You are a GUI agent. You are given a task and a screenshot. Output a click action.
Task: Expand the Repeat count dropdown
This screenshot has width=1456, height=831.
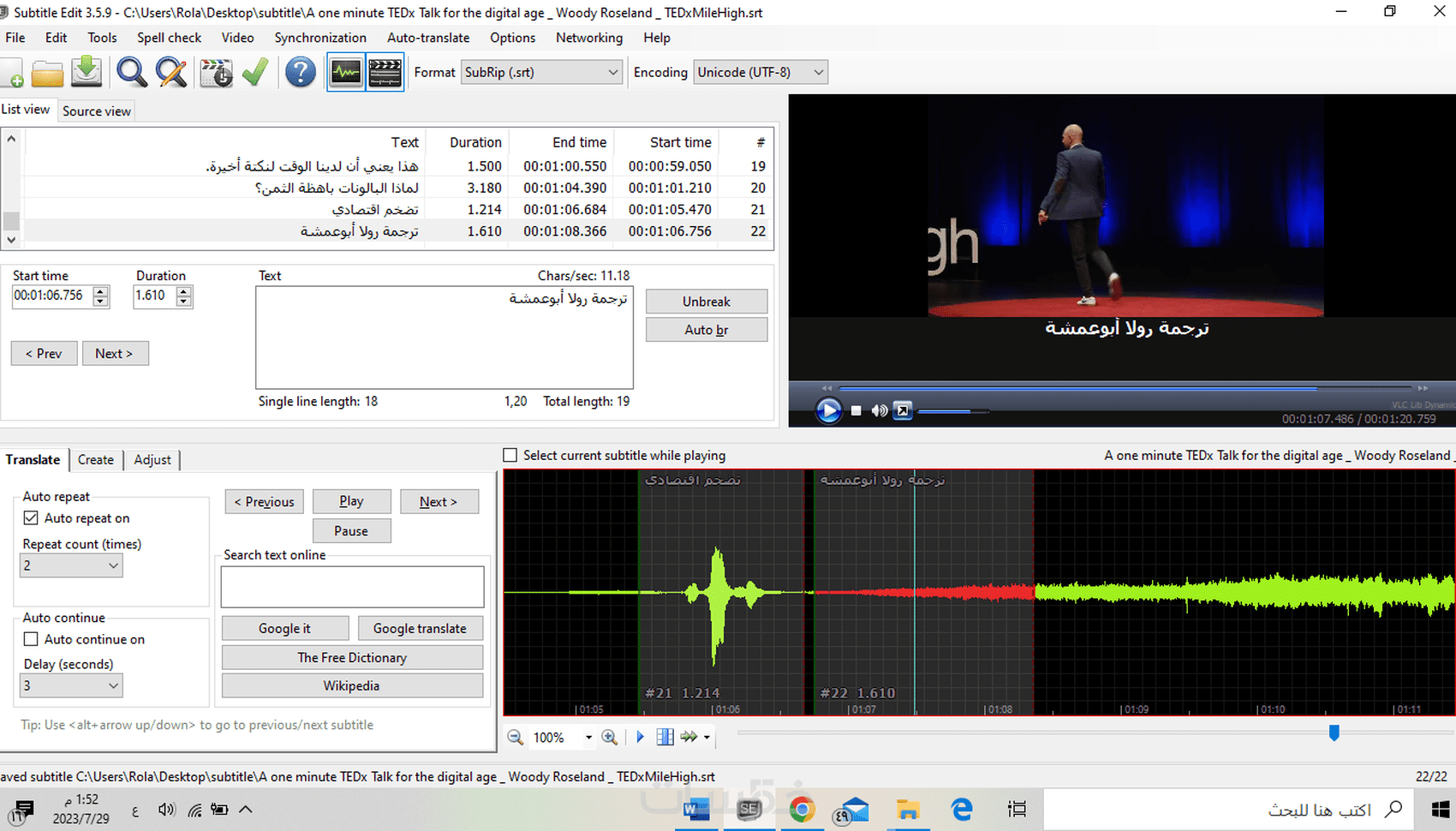71,565
